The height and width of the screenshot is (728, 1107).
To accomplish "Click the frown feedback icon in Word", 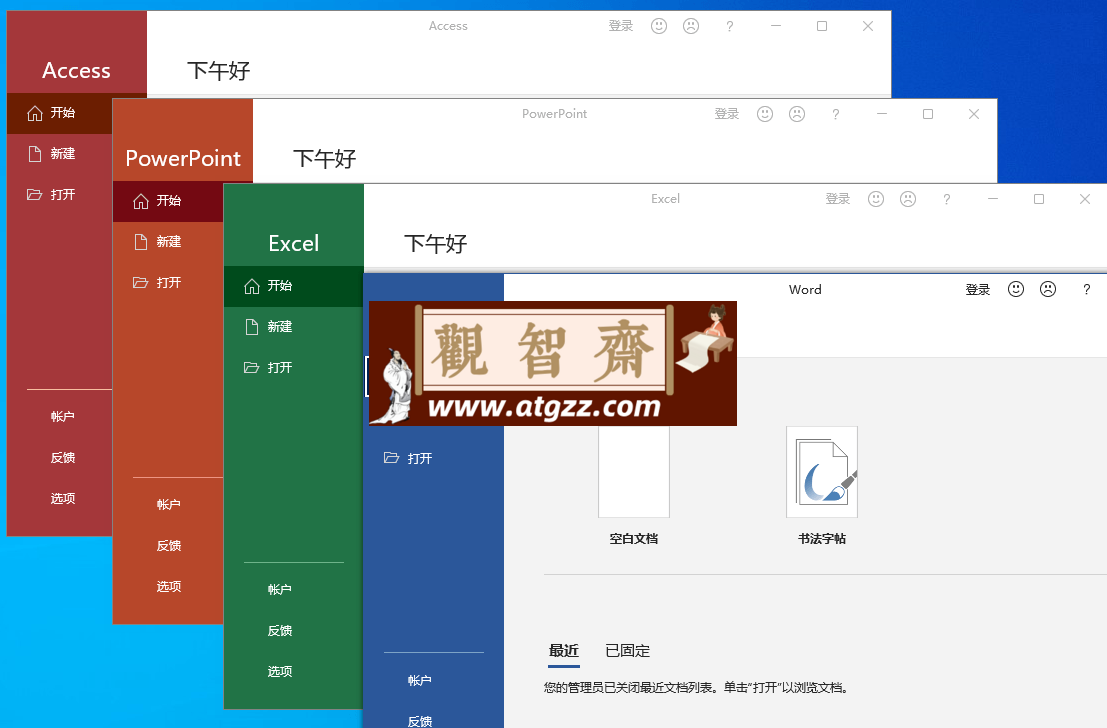I will [1048, 289].
